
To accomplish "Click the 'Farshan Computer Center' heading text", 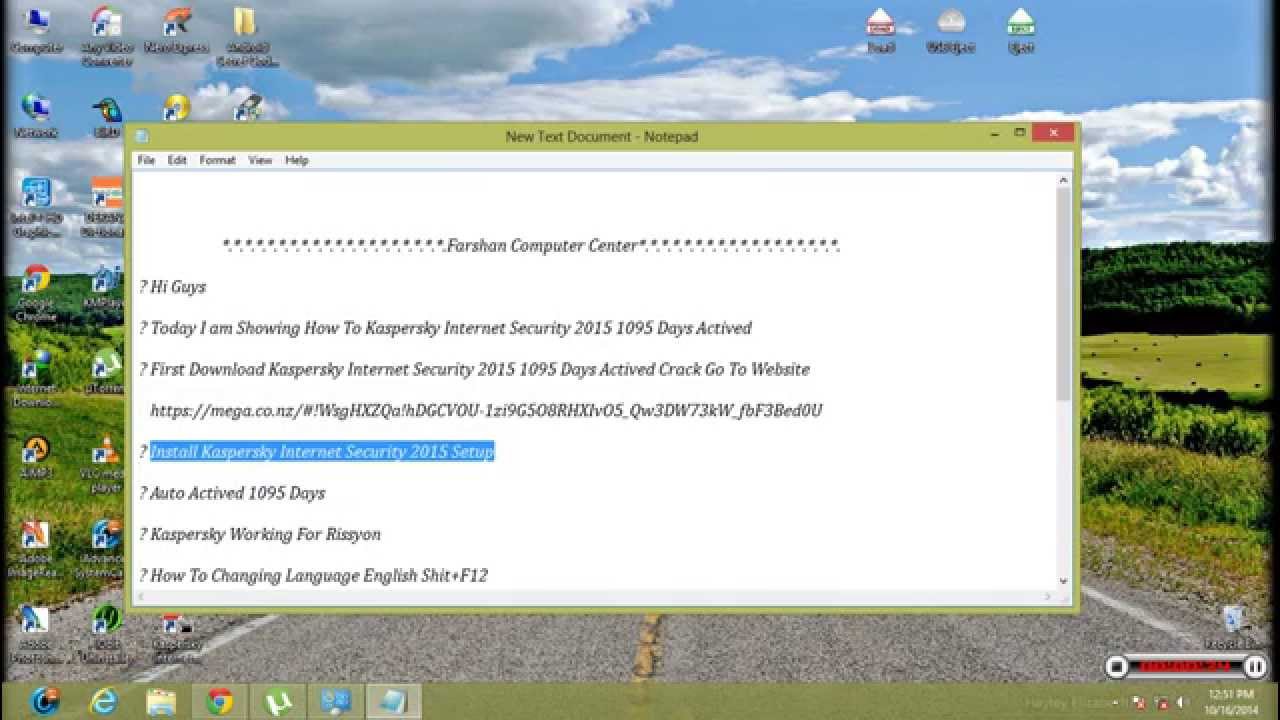I will pyautogui.click(x=542, y=246).
